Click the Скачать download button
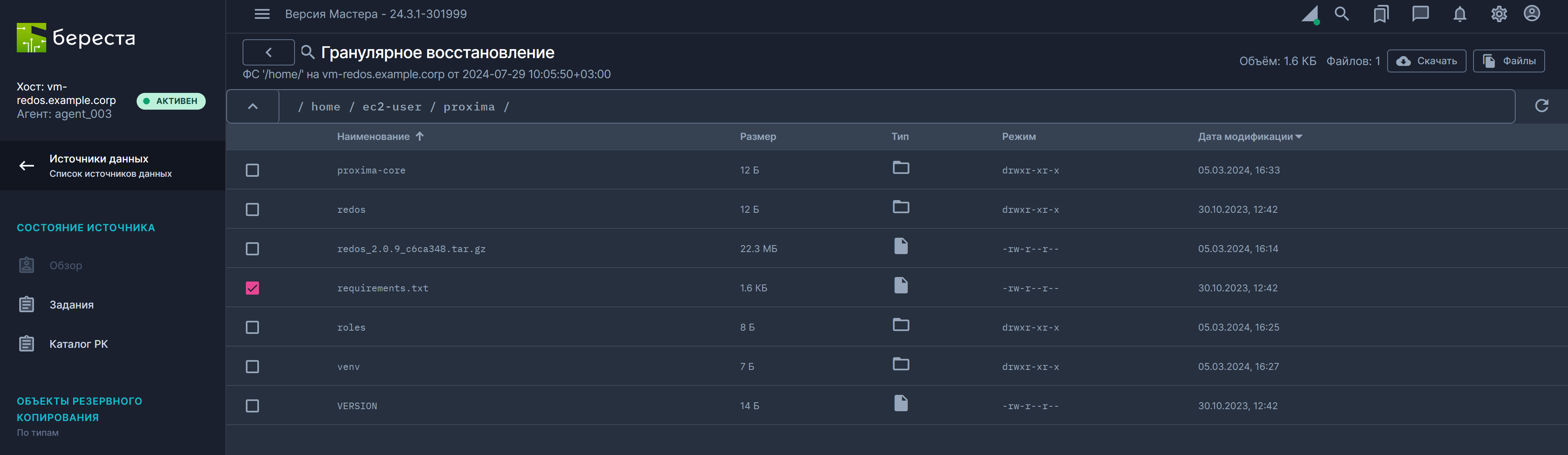This screenshot has width=1568, height=455. 1426,61
